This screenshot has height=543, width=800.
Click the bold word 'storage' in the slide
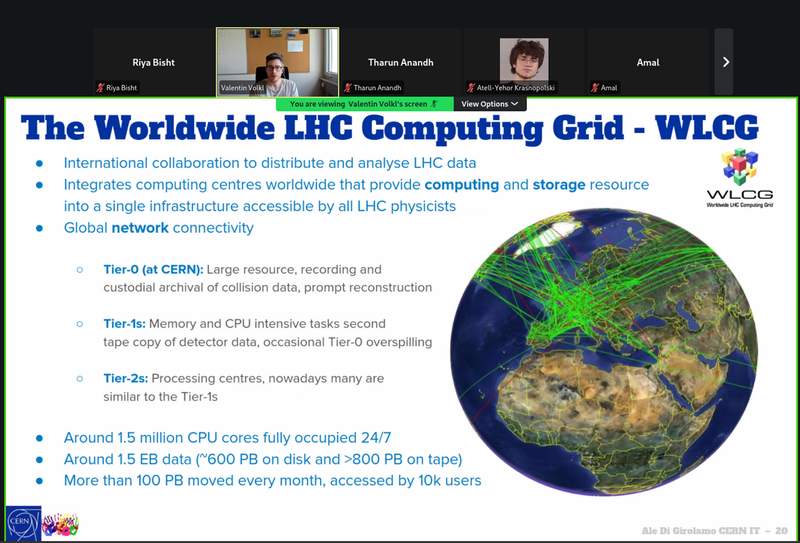click(x=559, y=185)
